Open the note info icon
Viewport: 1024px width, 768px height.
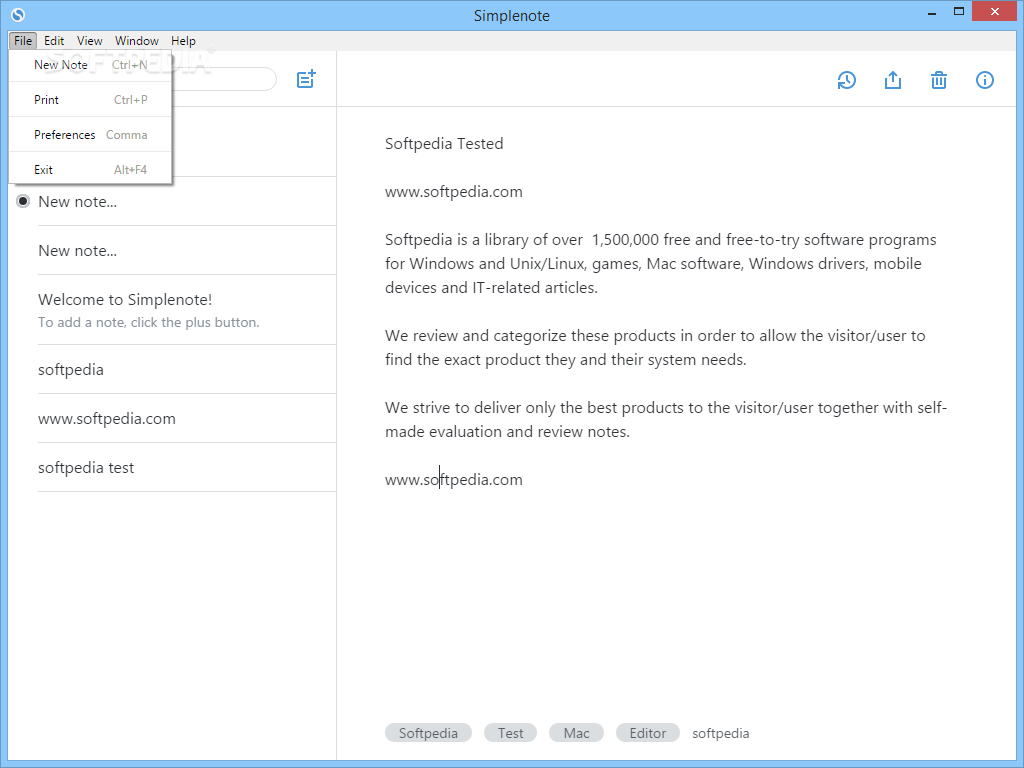click(x=985, y=80)
